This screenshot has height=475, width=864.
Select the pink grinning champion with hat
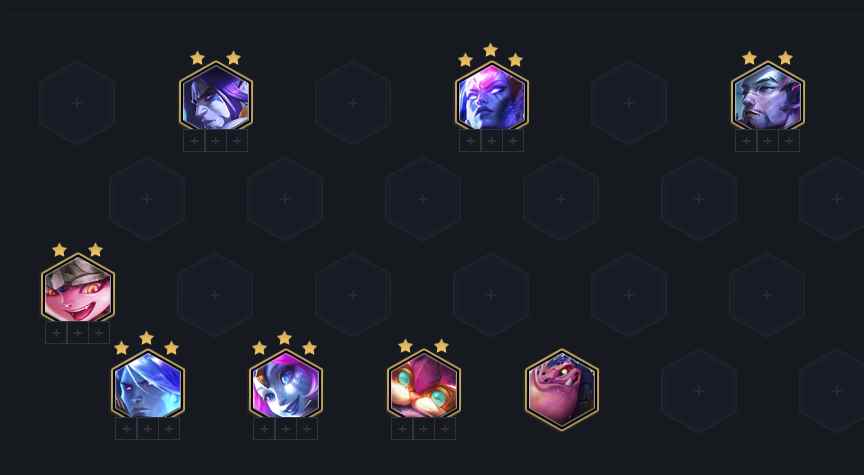coord(78,290)
